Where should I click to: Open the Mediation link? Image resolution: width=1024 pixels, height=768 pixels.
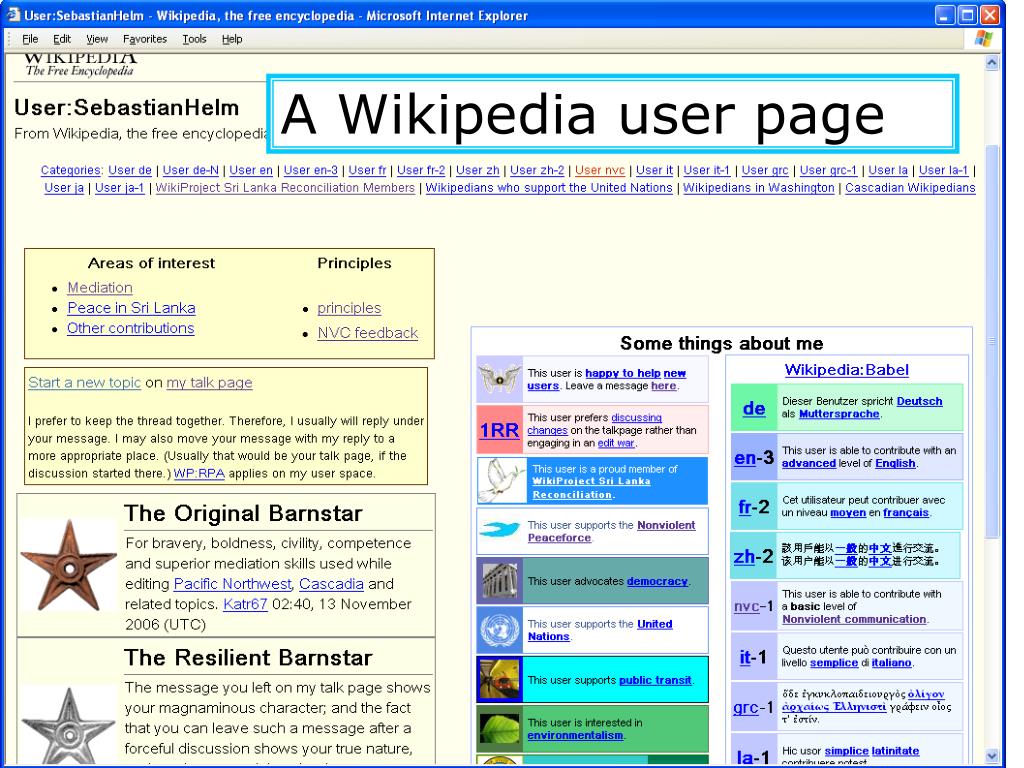[100, 288]
